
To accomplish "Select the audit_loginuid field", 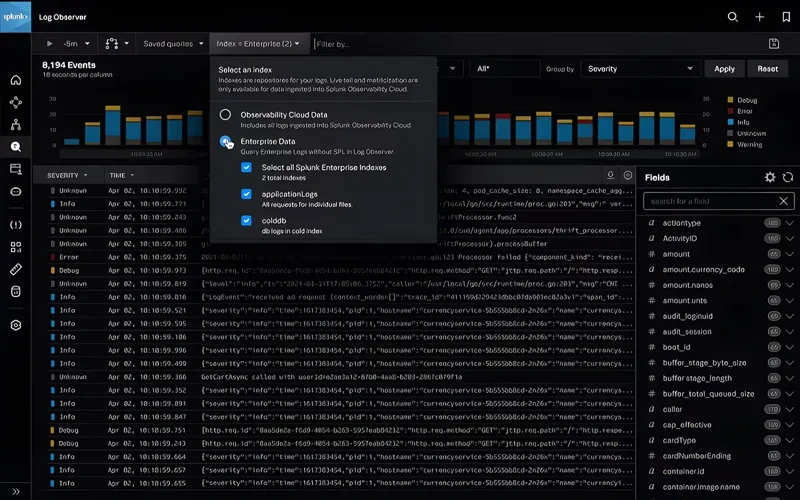I will (687, 316).
